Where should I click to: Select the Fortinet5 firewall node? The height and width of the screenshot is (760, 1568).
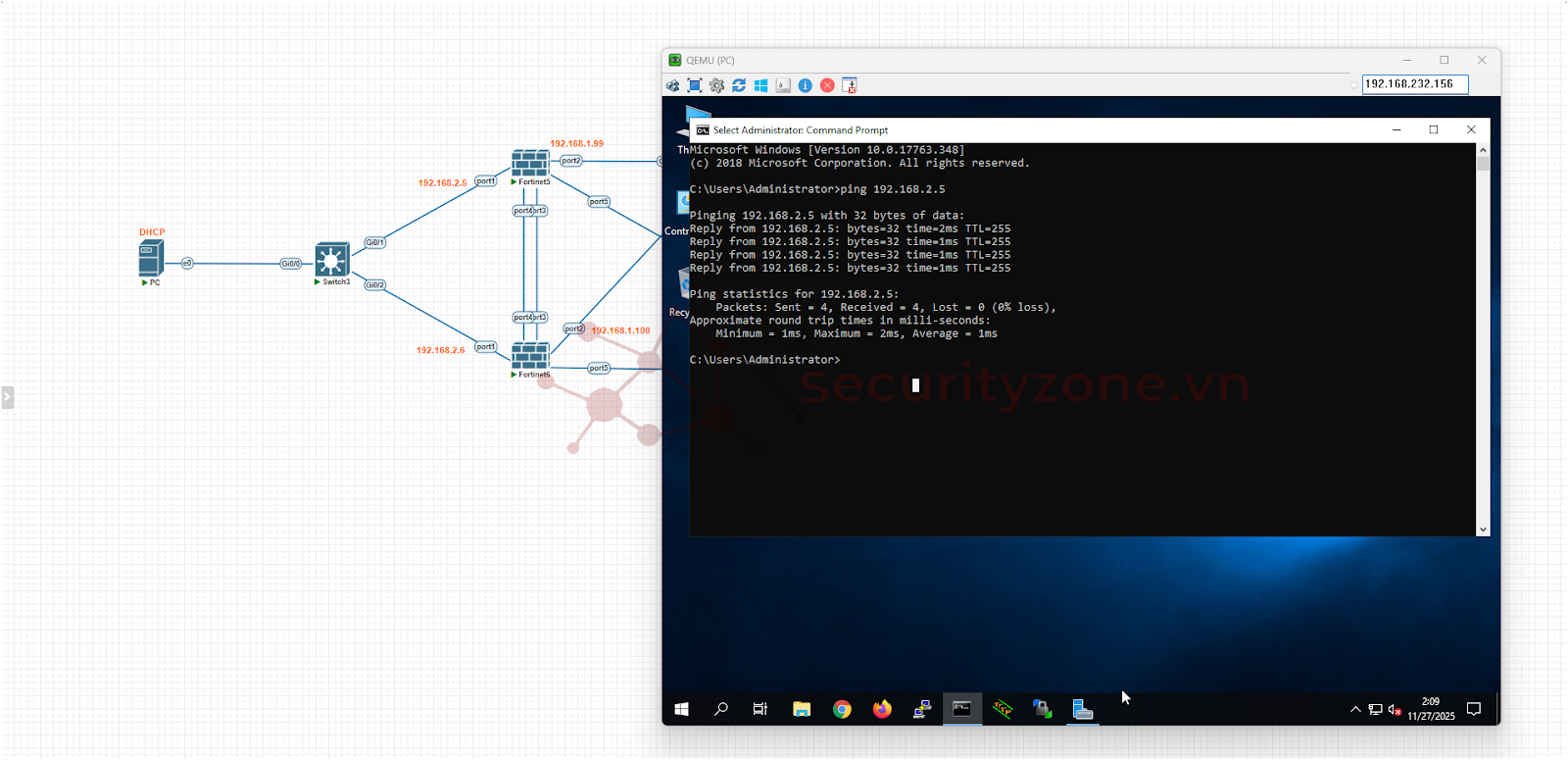click(x=530, y=163)
